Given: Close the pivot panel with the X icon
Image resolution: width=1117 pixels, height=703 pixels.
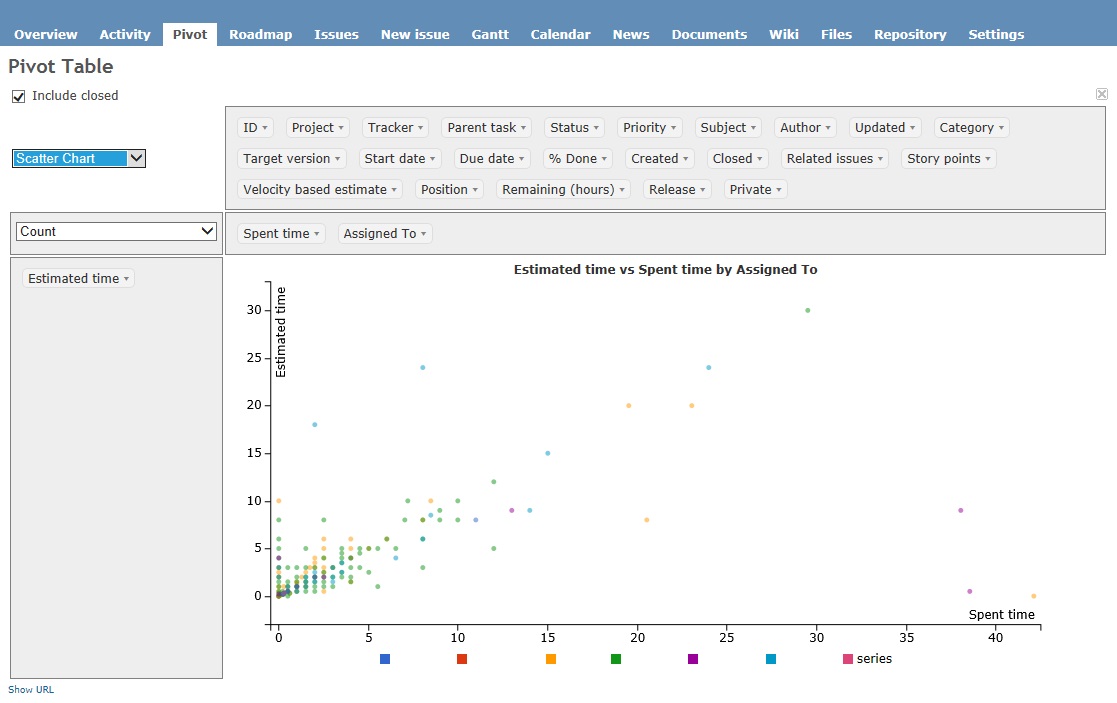Looking at the screenshot, I should (x=1101, y=94).
